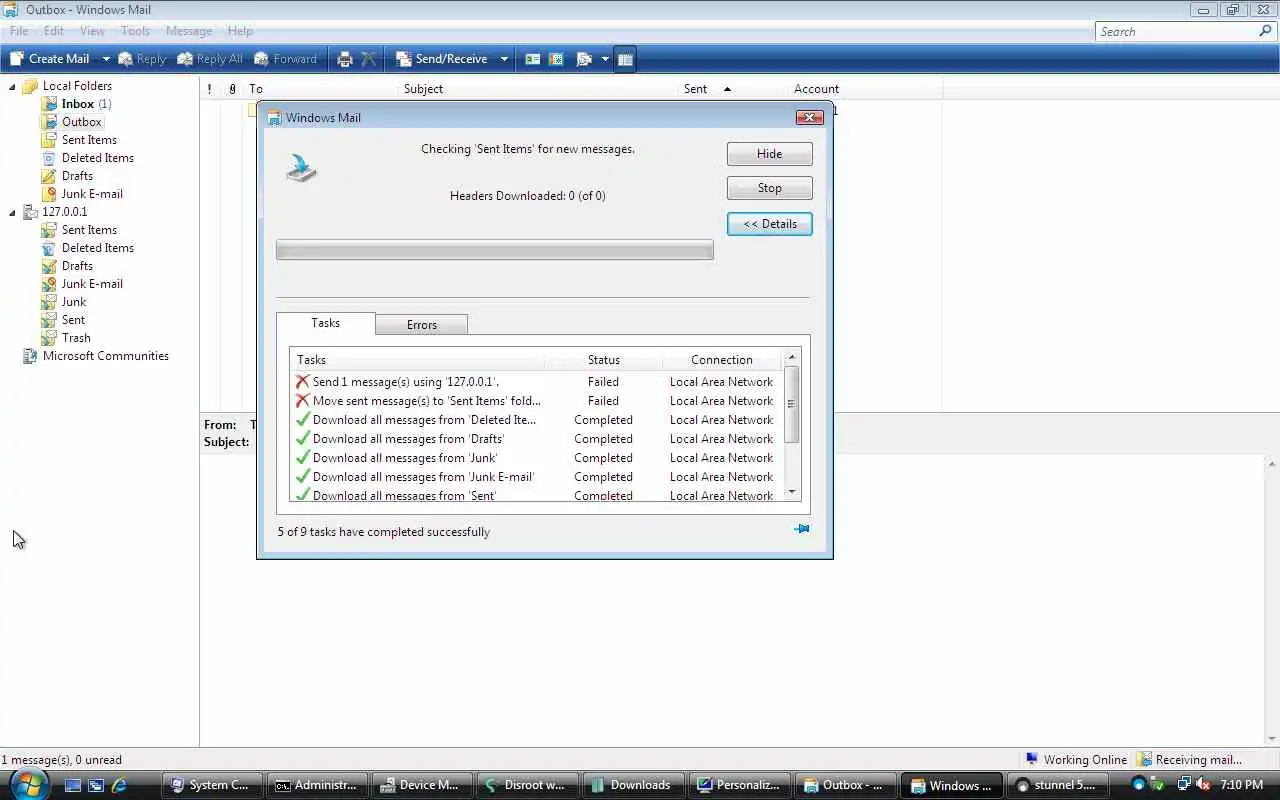Click the Delete X icon in the toolbar
Image resolution: width=1280 pixels, height=800 pixels.
point(369,59)
